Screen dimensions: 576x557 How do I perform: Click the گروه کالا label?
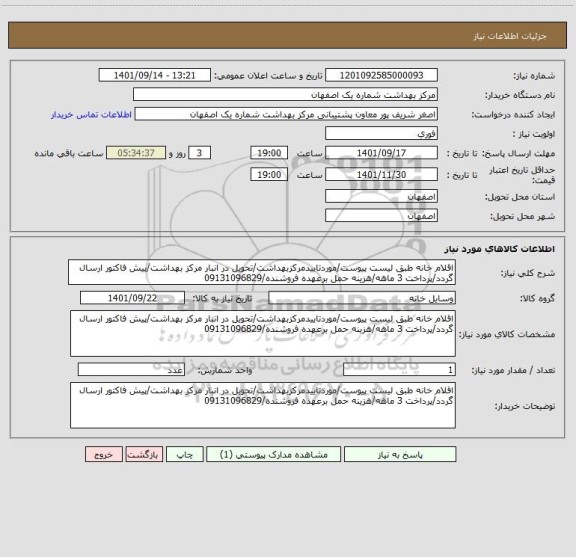pos(537,298)
